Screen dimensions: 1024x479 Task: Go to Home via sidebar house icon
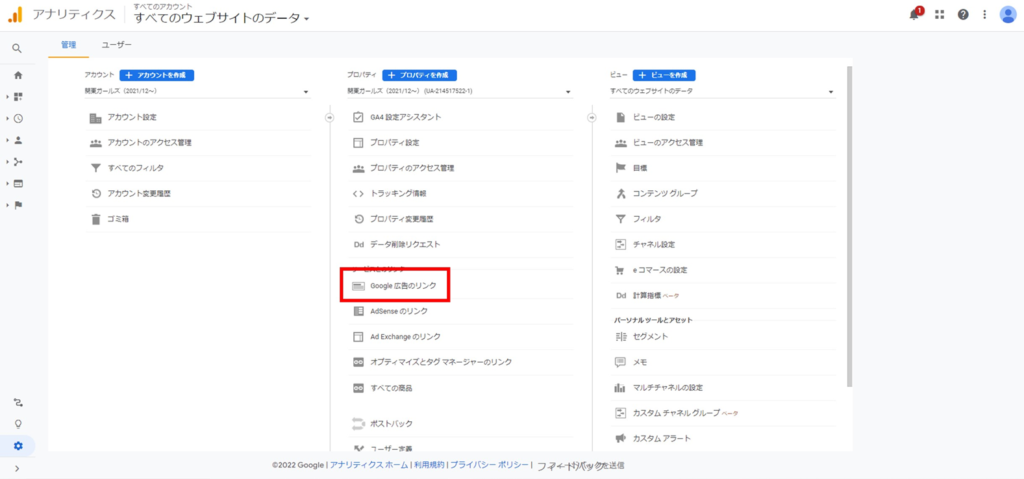point(18,75)
